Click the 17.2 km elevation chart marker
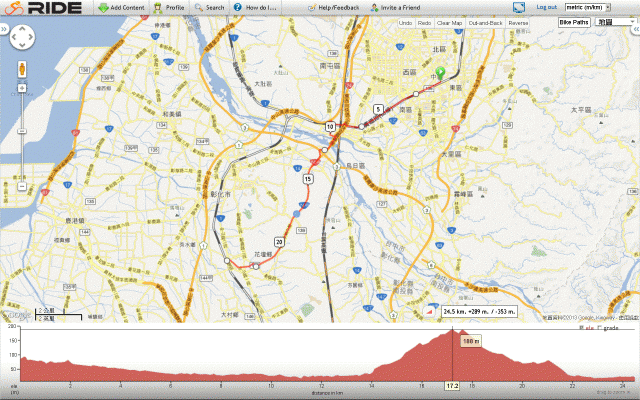 click(452, 385)
